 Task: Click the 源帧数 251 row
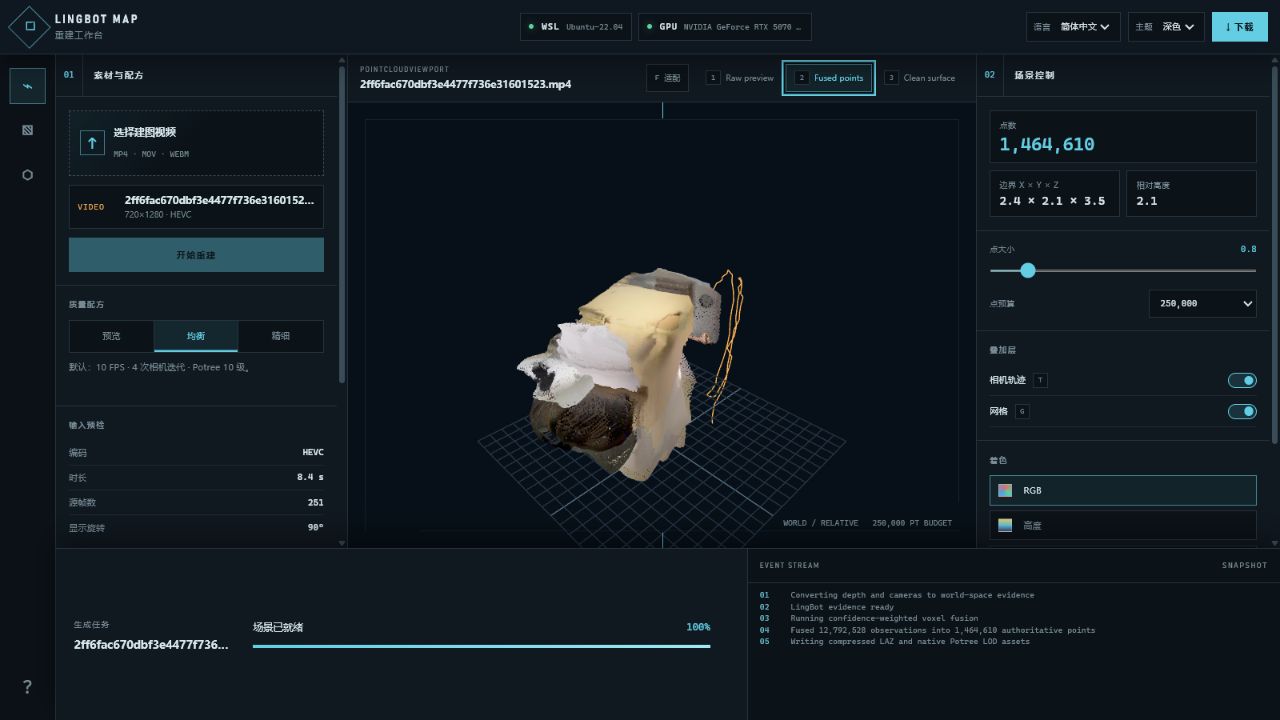coord(196,502)
